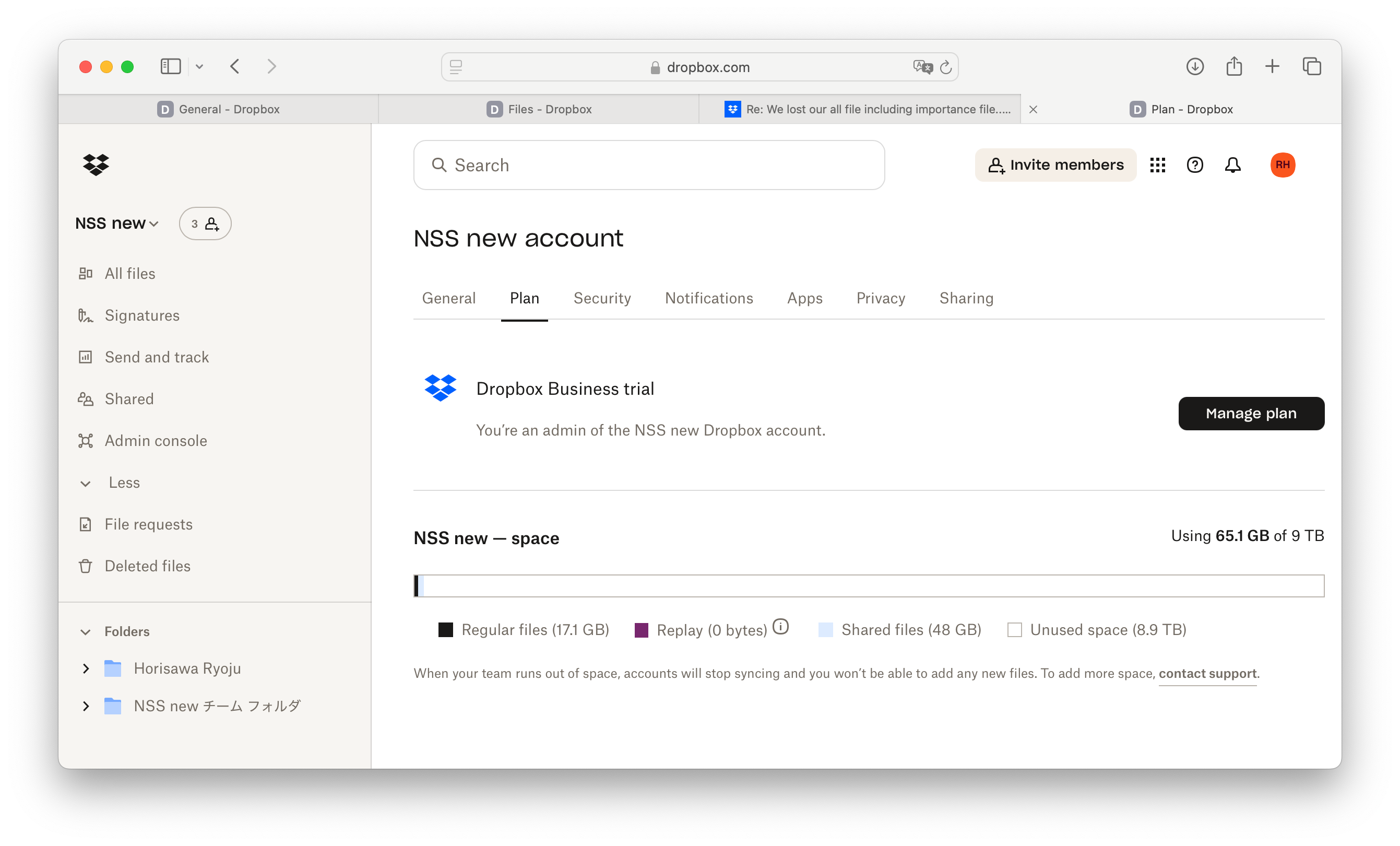The width and height of the screenshot is (1400, 846).
Task: Expand the Horisawa Ryoju folder
Action: 87,669
